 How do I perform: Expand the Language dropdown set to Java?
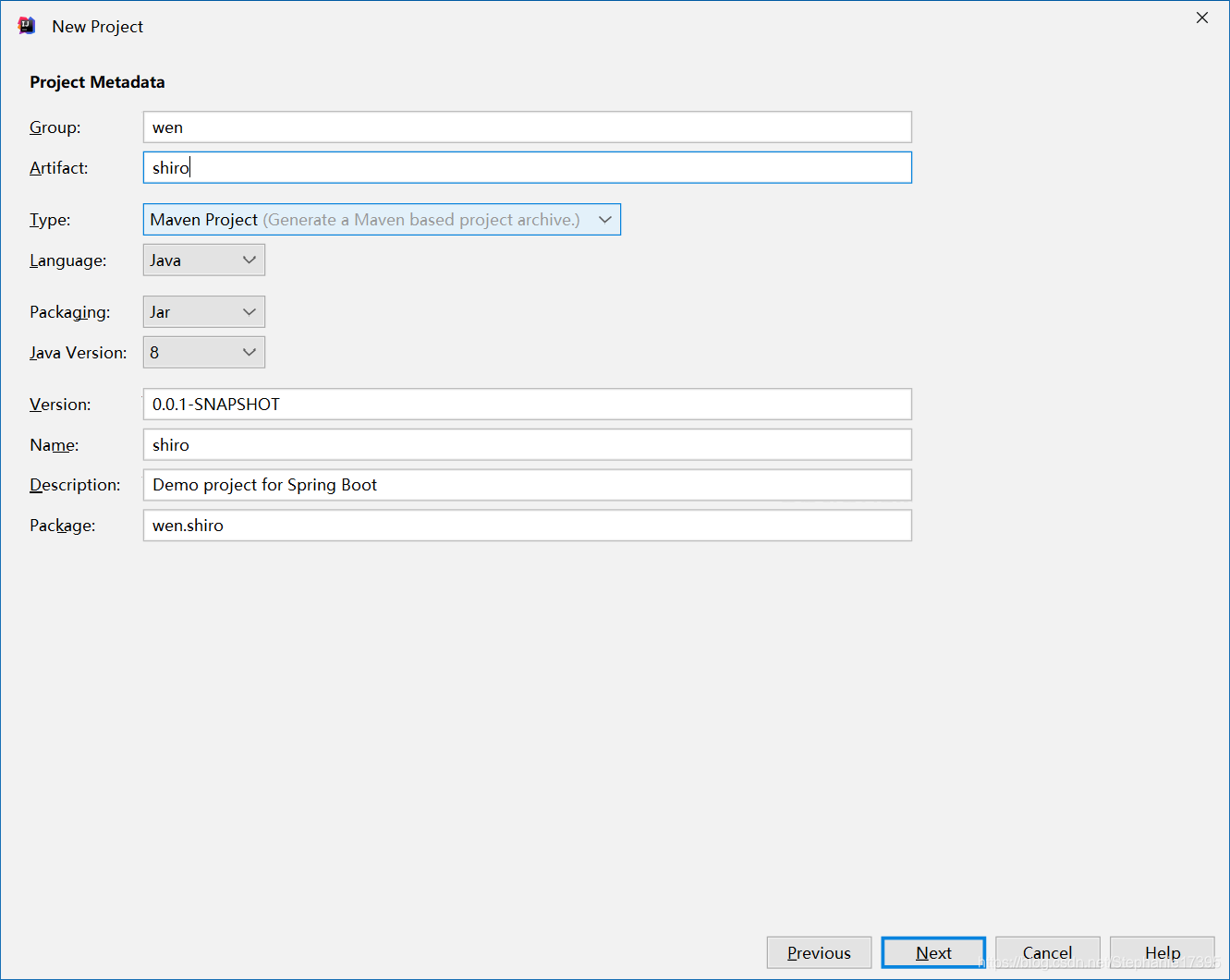click(204, 260)
